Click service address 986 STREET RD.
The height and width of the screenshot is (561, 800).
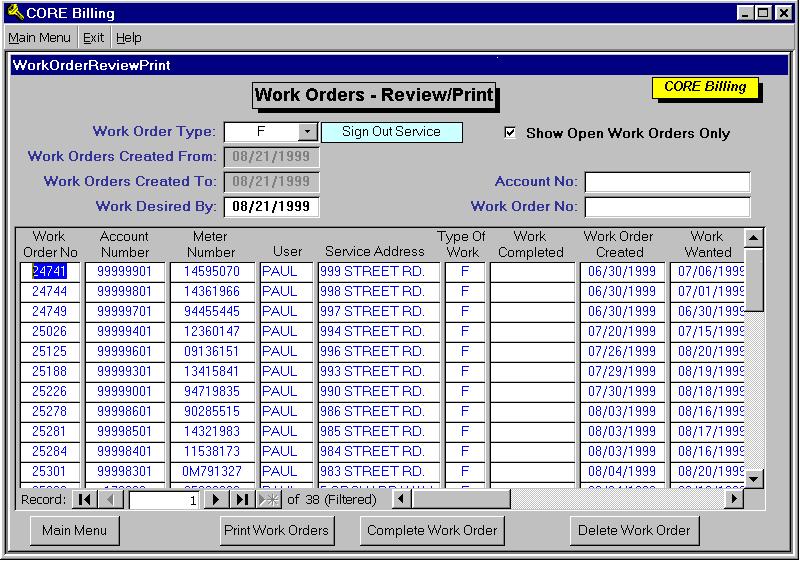pos(379,412)
